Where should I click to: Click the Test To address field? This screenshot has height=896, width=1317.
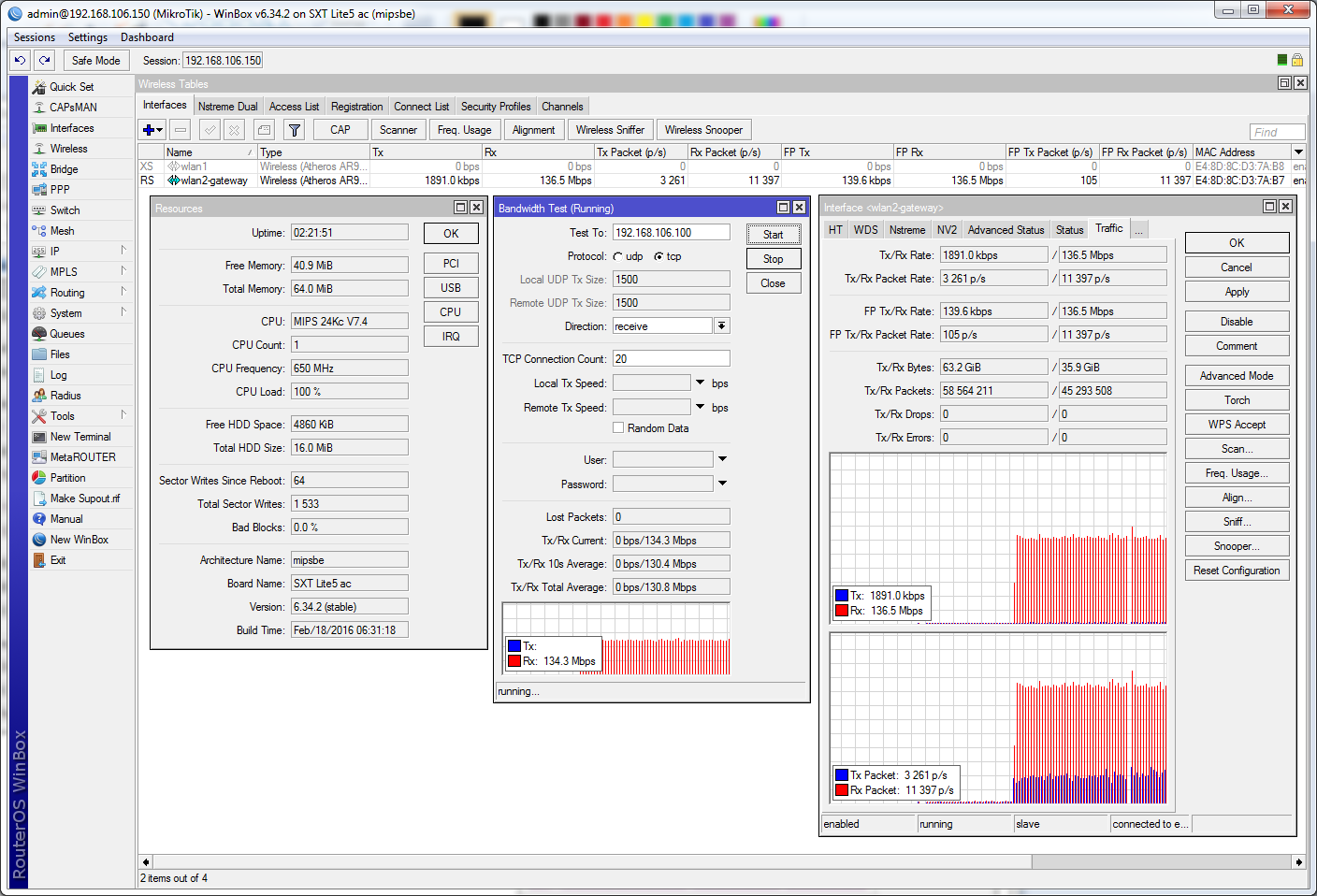[x=671, y=233]
